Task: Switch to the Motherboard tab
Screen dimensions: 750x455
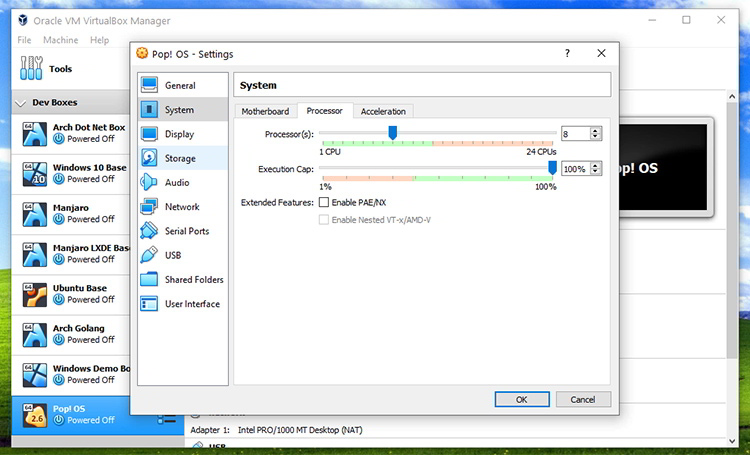Action: click(x=265, y=111)
